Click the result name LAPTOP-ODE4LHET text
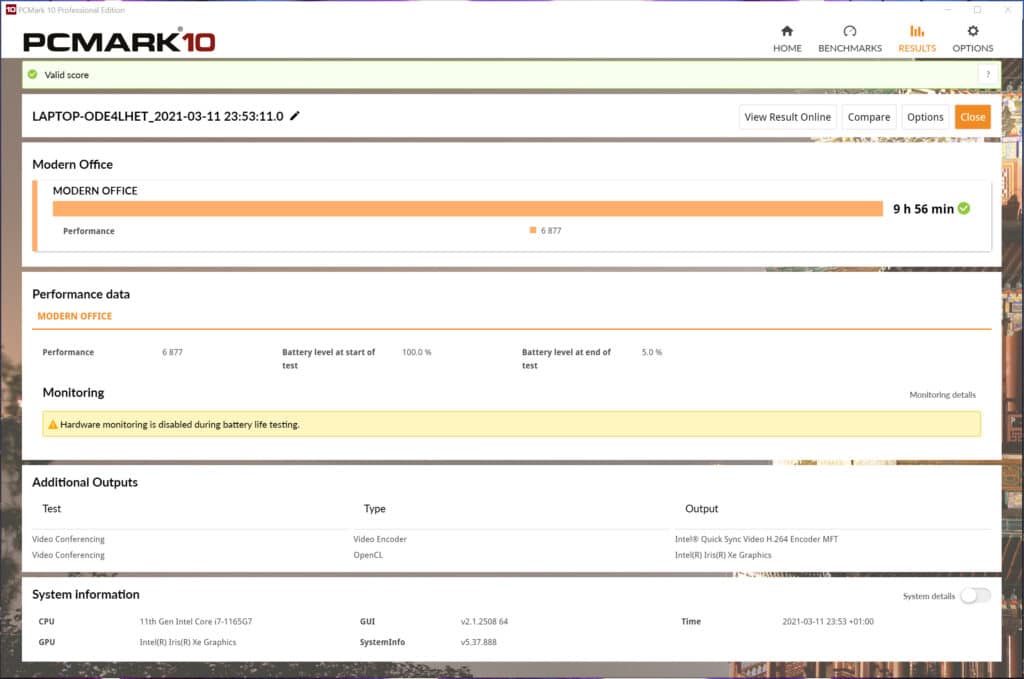The image size is (1024, 679). click(158, 116)
